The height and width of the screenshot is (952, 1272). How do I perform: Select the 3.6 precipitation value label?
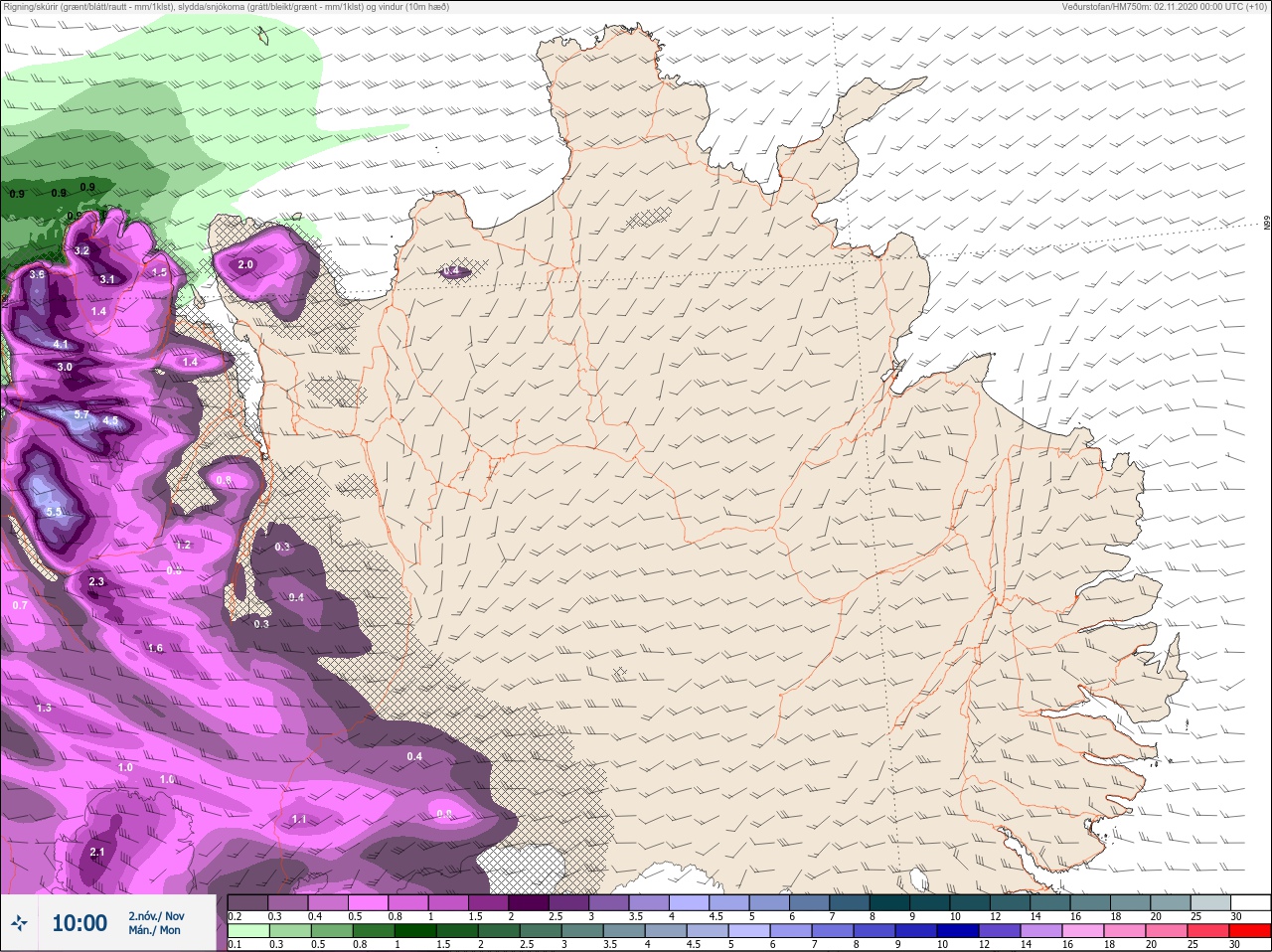38,274
